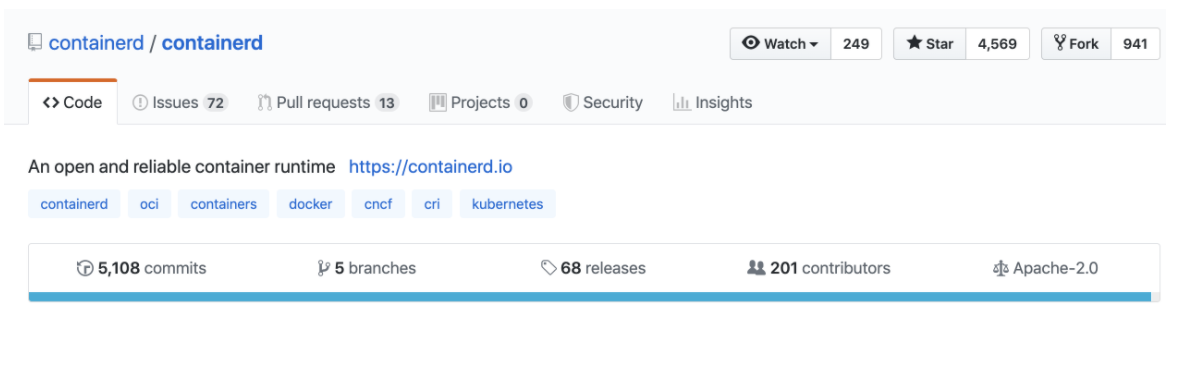
Task: Click the Insights bar graph icon
Action: [x=681, y=103]
